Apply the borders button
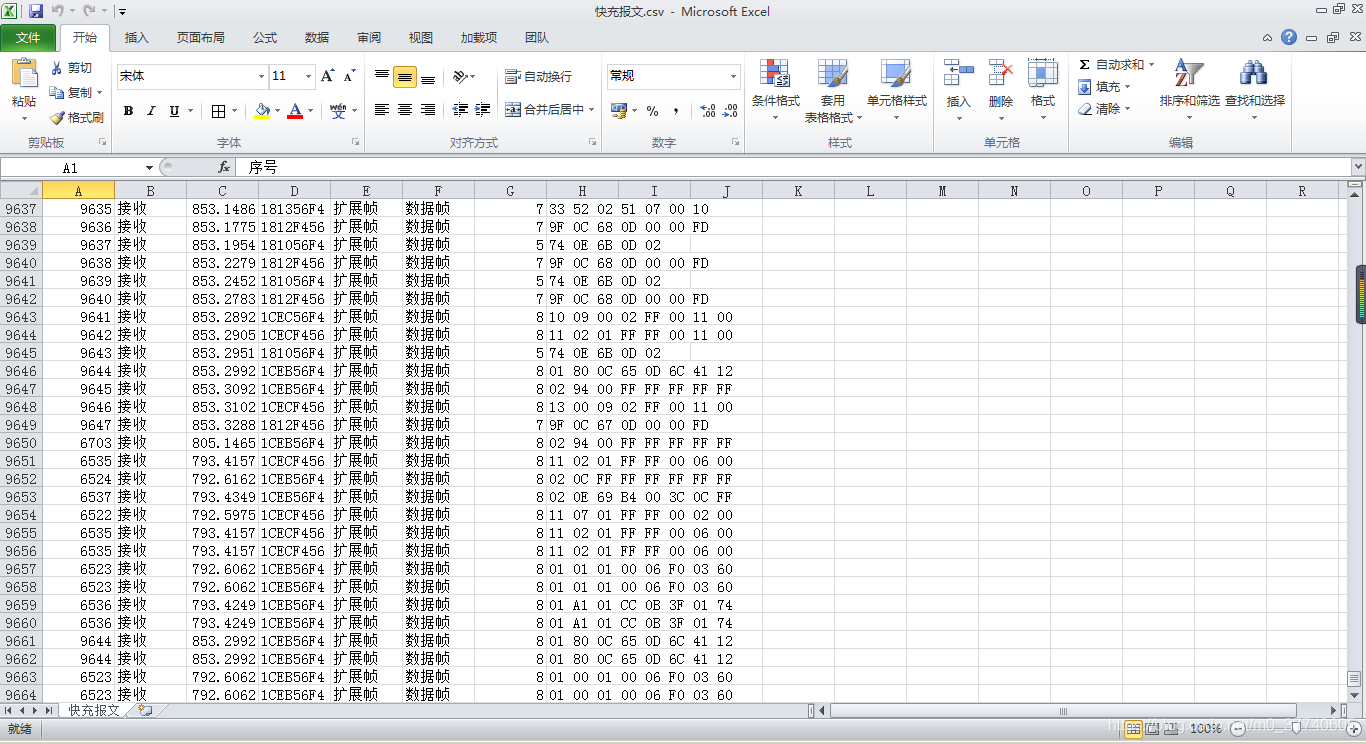 [219, 111]
